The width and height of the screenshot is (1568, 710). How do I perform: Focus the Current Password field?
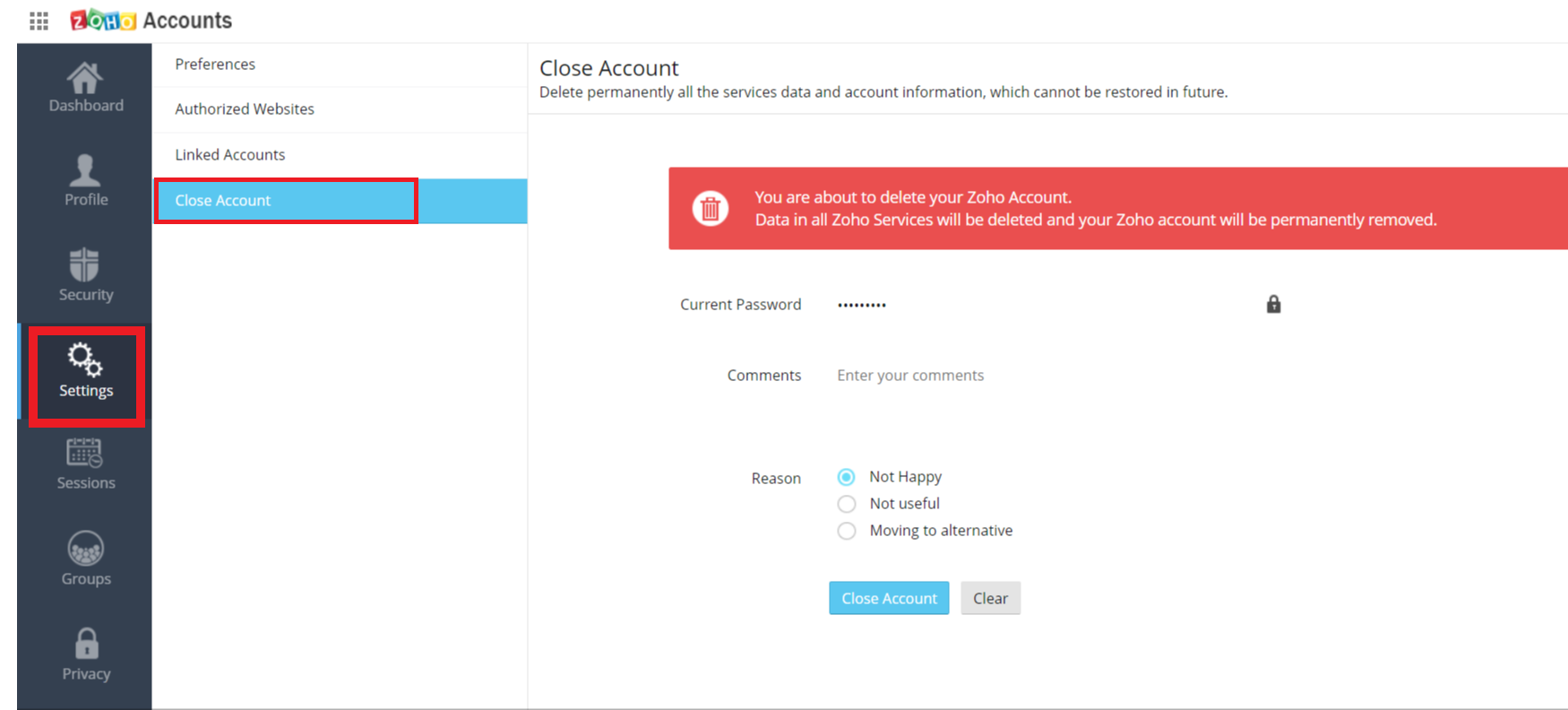coord(1039,305)
